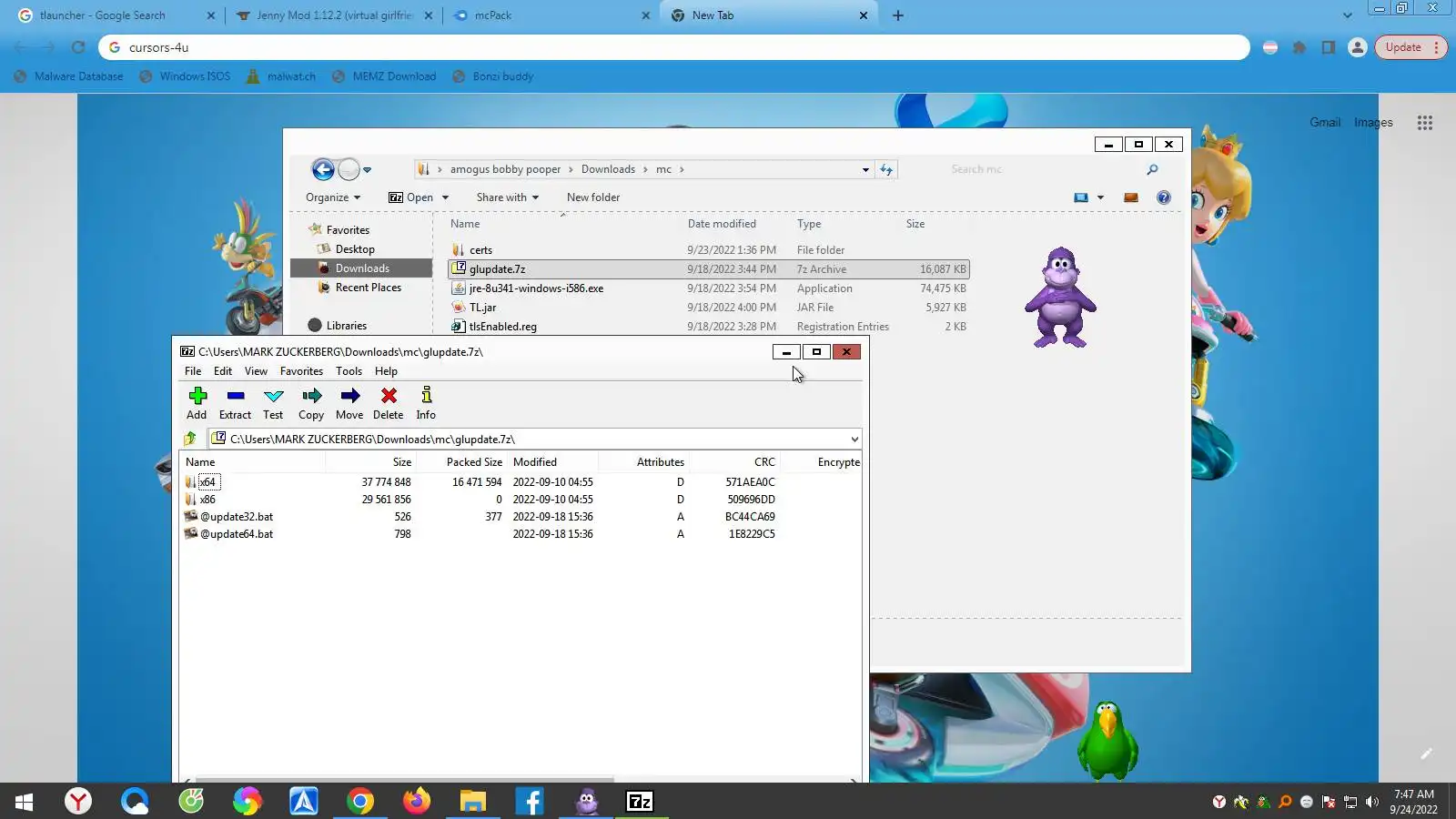Click the BonziBuddy taskbar icon
Viewport: 1456px width, 819px height.
586,801
